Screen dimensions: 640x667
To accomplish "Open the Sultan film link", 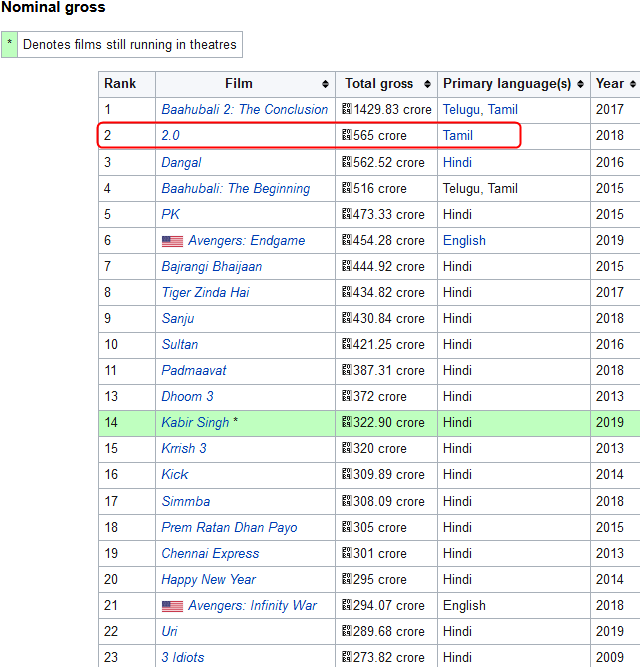I will (179, 345).
